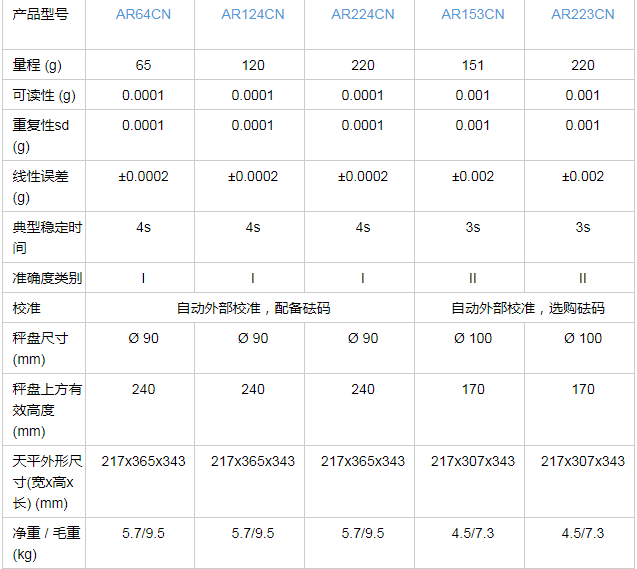Click the 线性误差 (g) row label

[41, 186]
